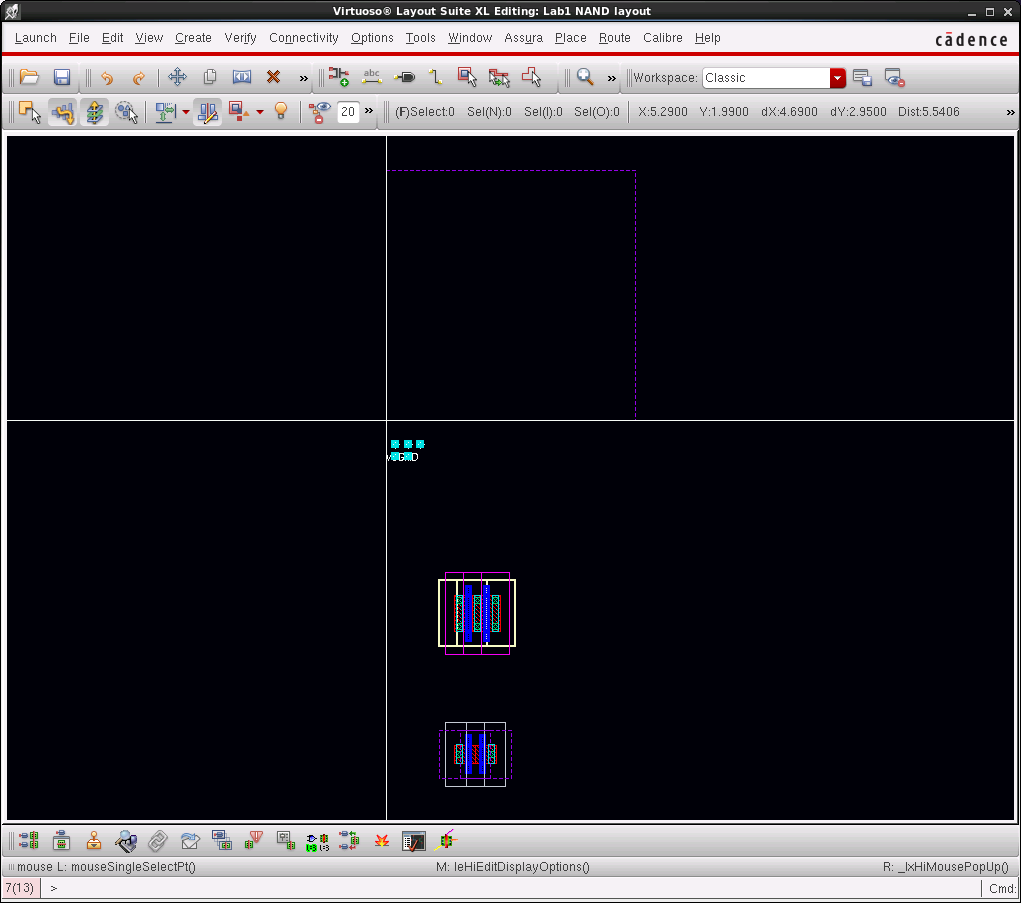Viewport: 1021px width, 903px height.
Task: Click the Open folder icon
Action: point(29,77)
